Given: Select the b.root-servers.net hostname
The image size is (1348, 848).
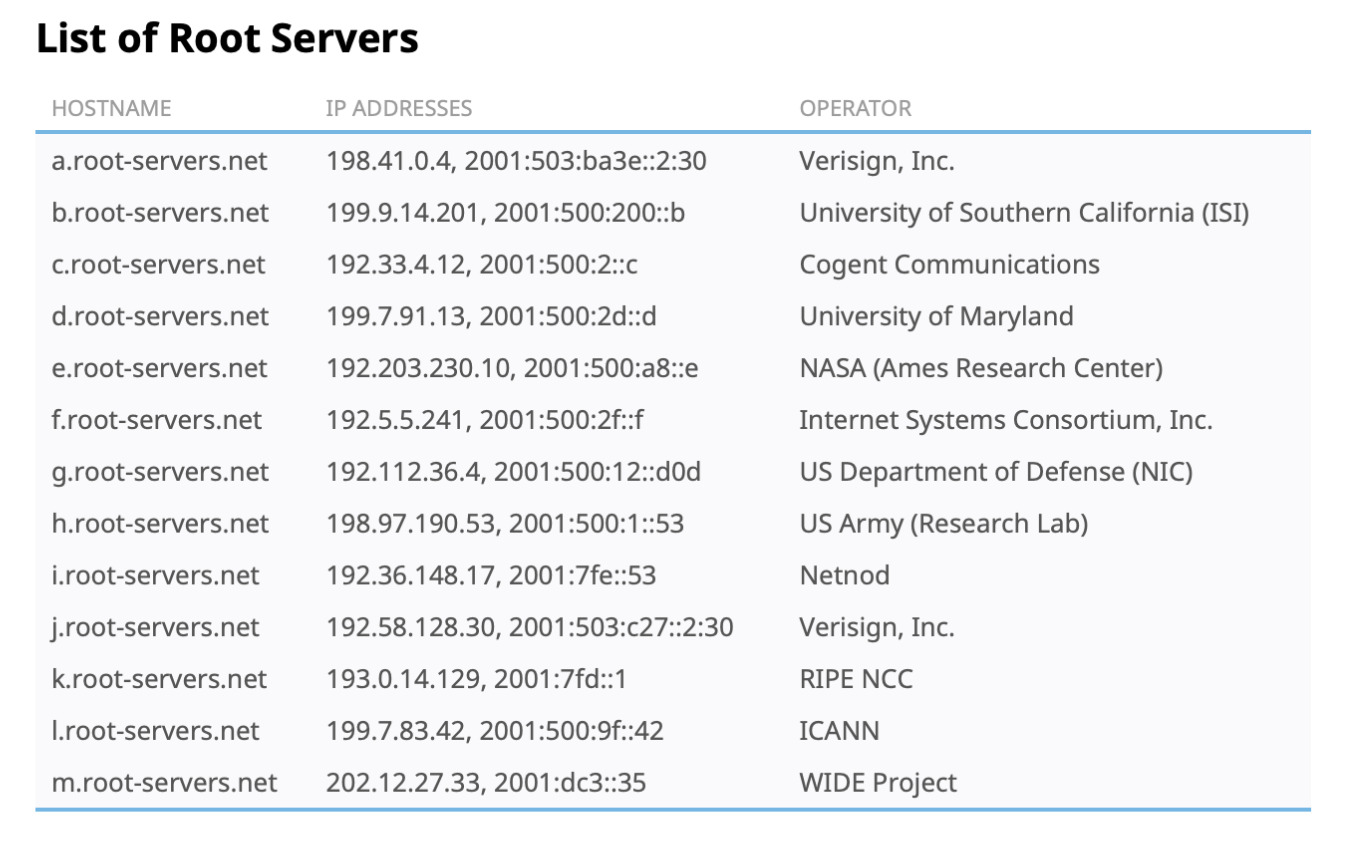Looking at the screenshot, I should (x=160, y=213).
